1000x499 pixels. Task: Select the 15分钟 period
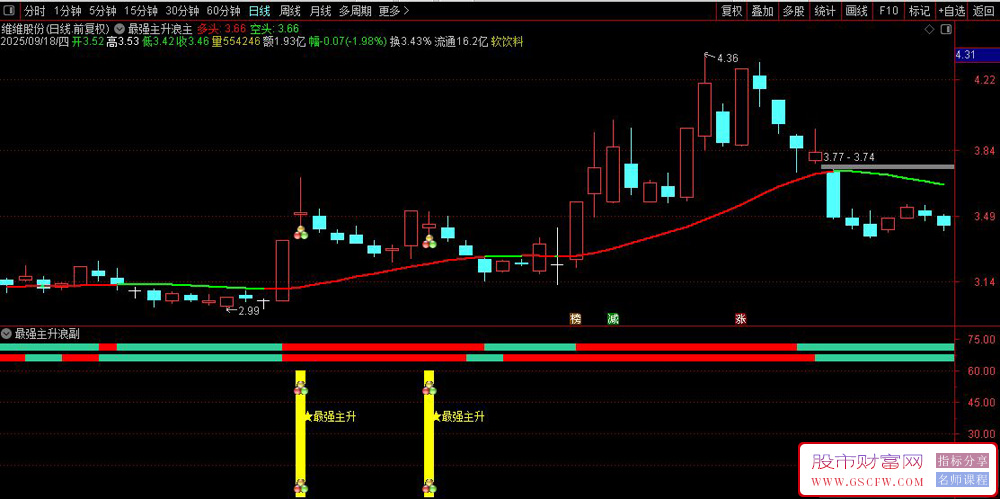coord(141,11)
